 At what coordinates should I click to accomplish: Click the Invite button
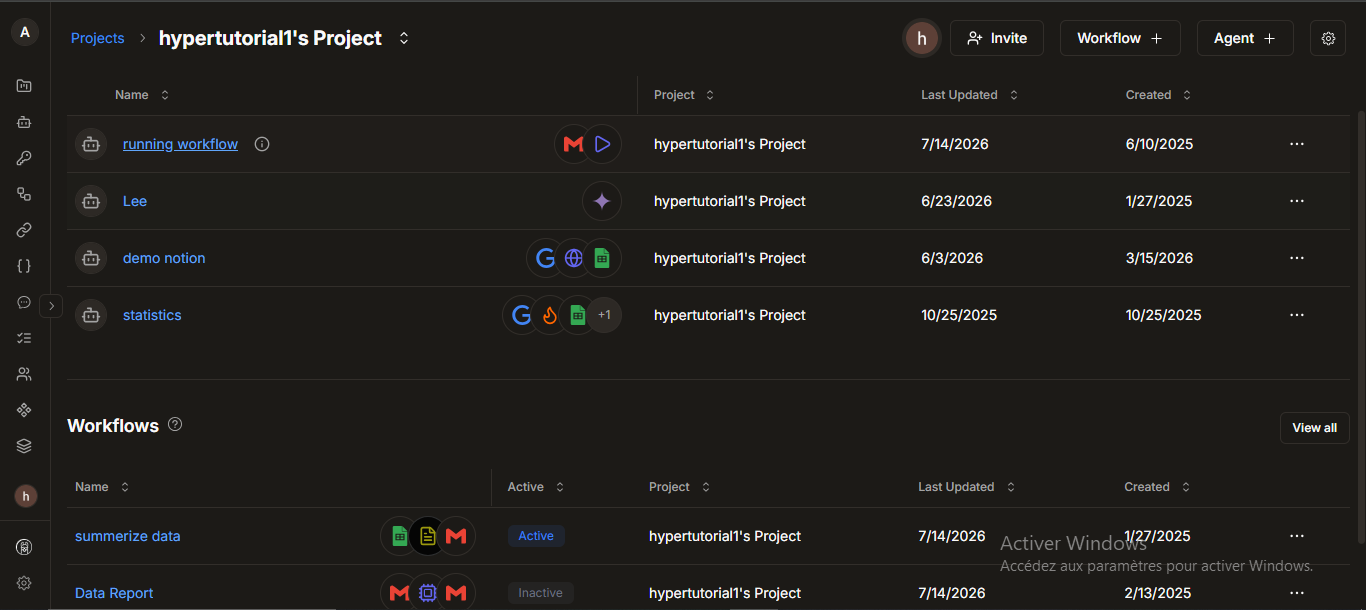point(997,38)
